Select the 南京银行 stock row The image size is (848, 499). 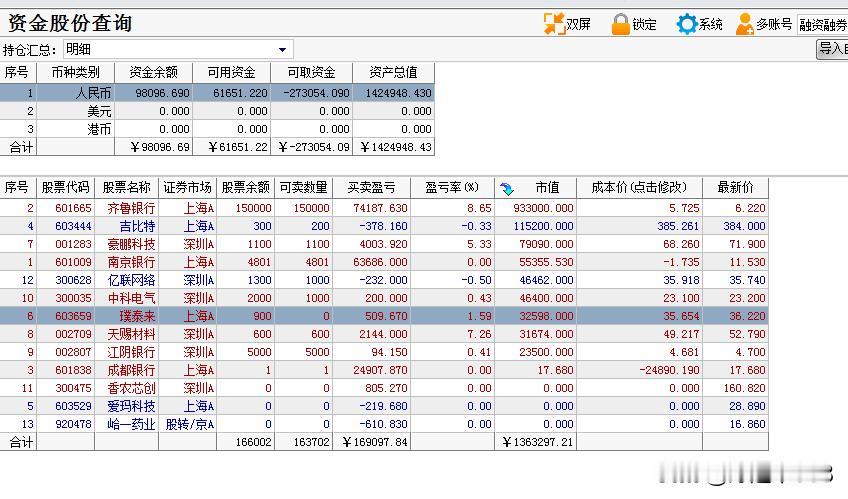[384, 262]
